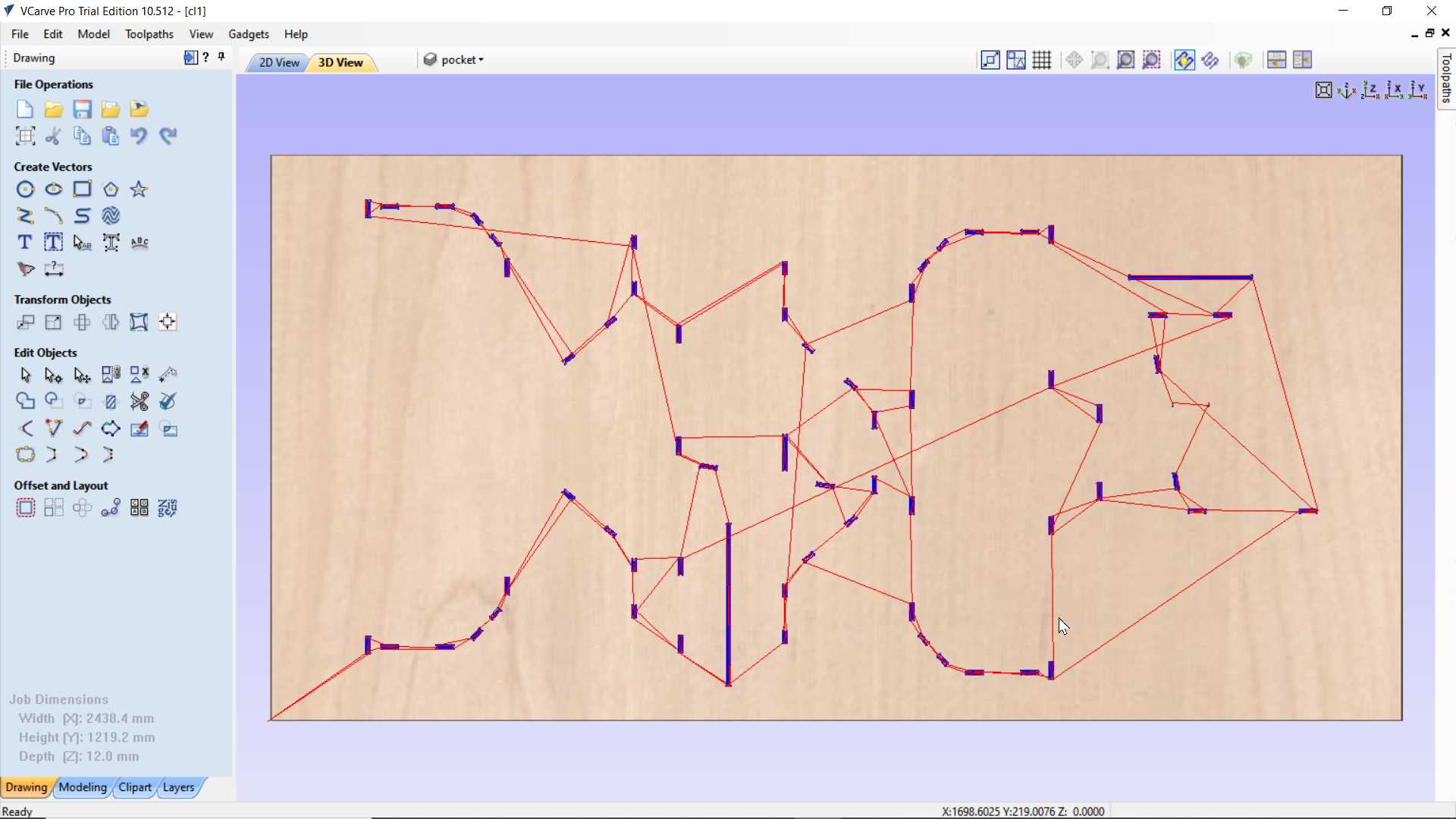
Task: Open the Circular Copy tool
Action: 82,508
